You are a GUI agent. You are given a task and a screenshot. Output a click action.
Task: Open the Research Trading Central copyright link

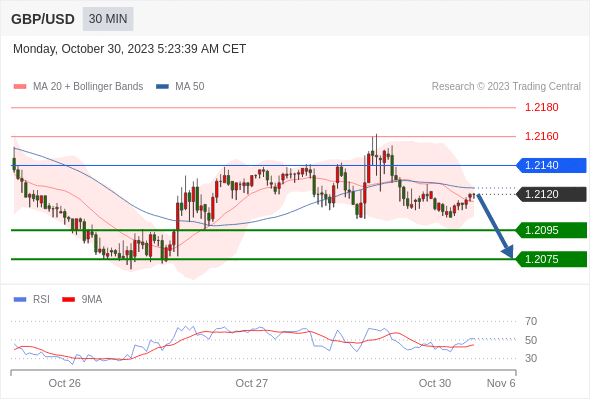506,87
